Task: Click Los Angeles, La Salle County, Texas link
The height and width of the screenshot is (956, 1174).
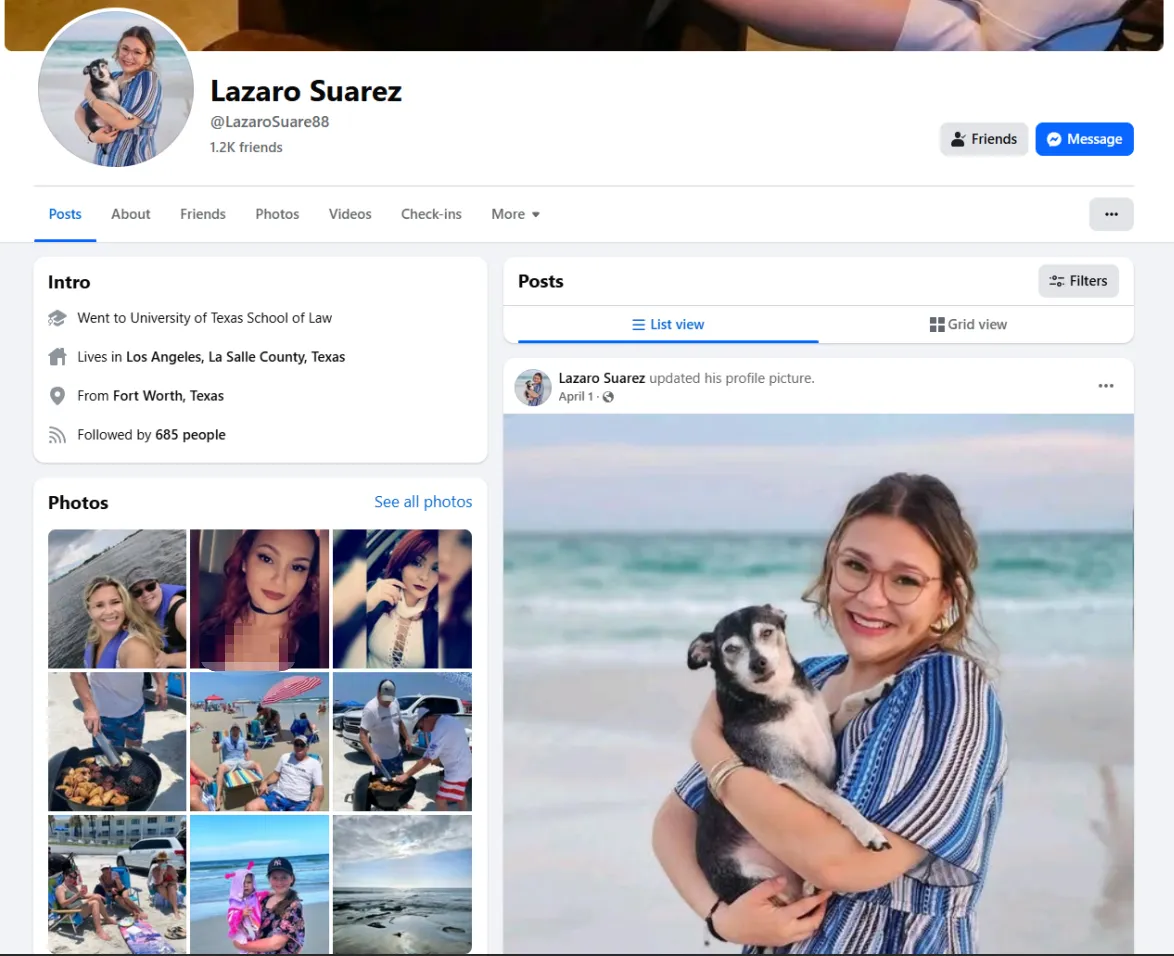Action: pos(235,357)
